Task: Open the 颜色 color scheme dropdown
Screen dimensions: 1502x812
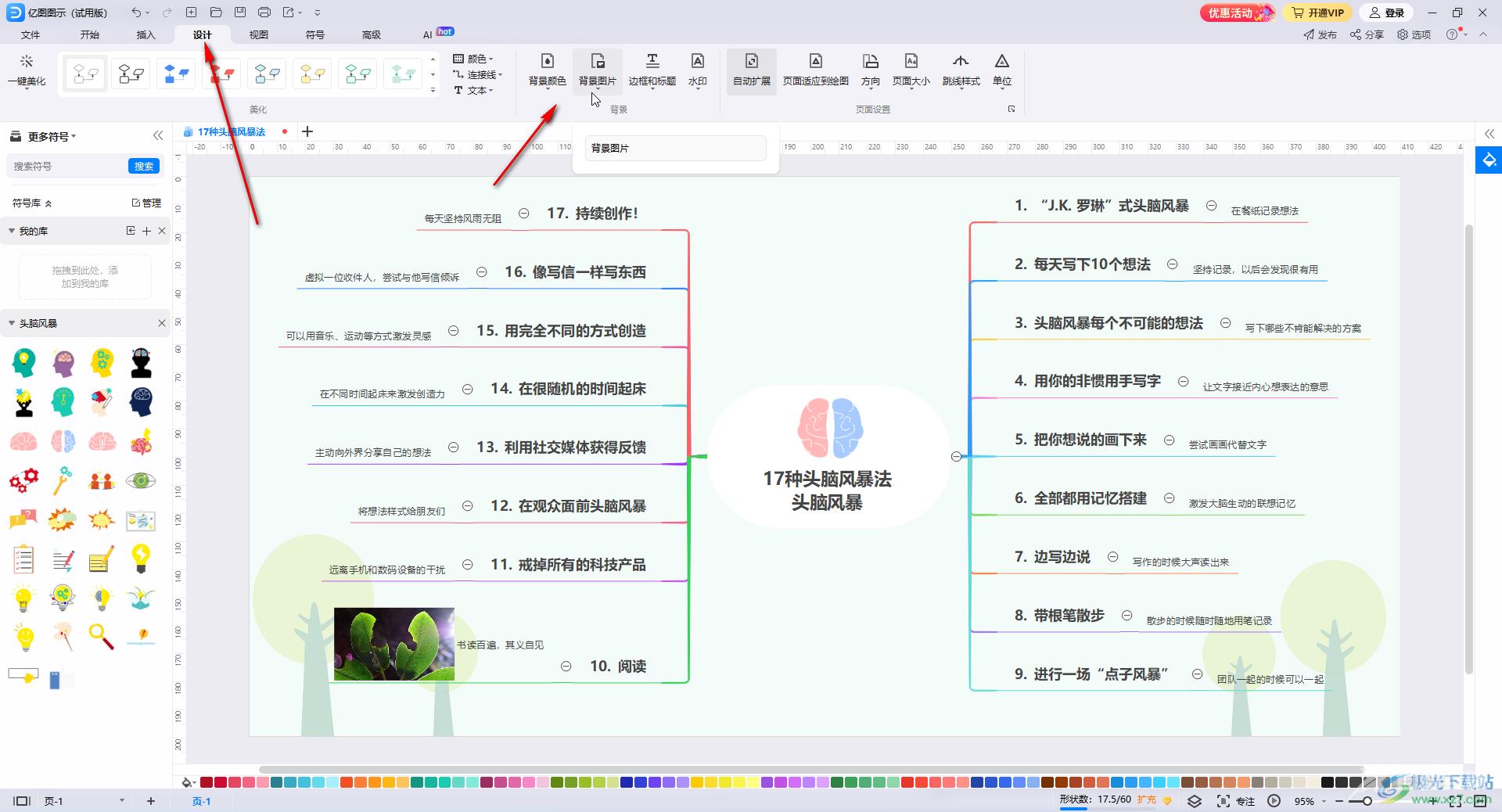Action: point(473,59)
